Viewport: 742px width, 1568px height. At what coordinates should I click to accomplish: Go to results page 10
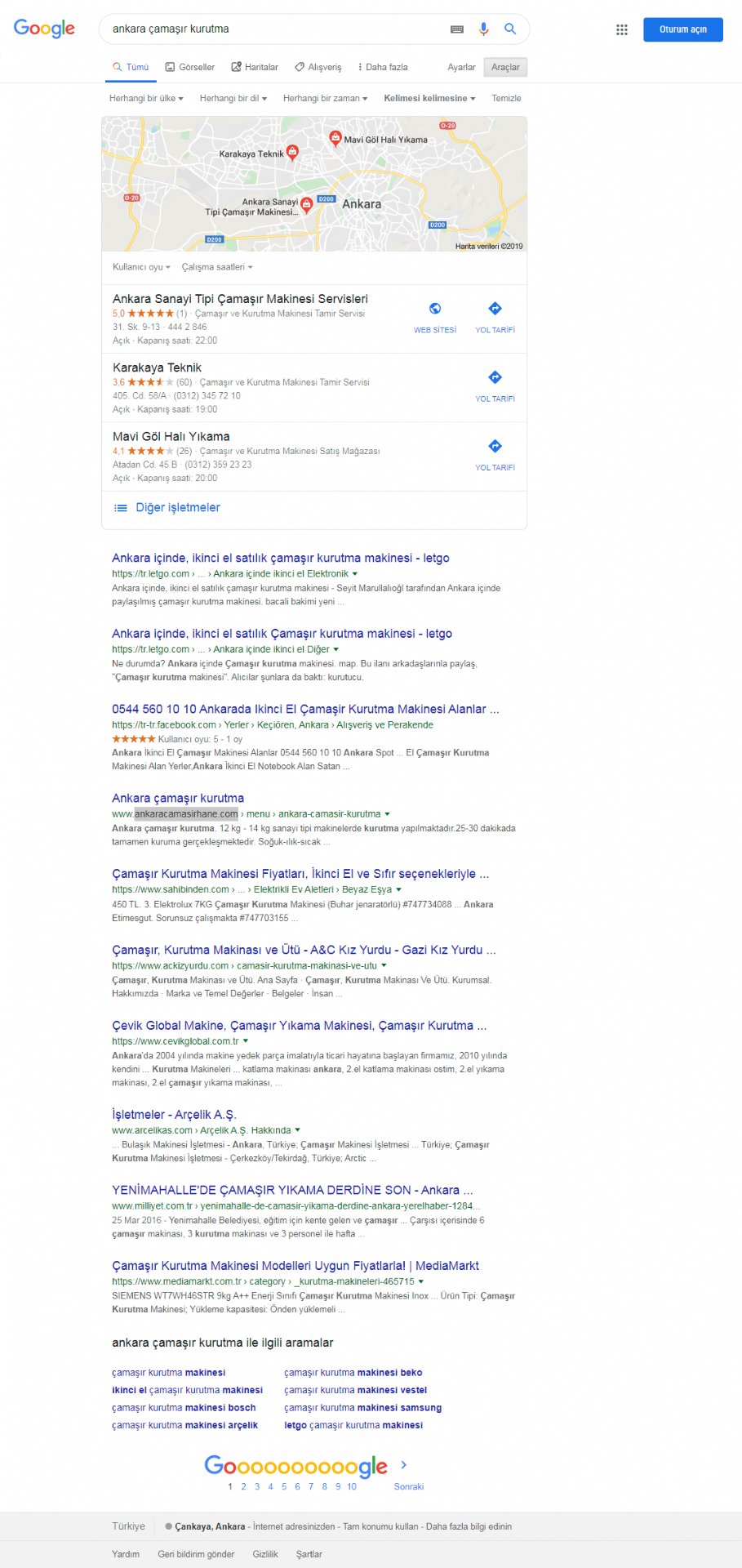[x=352, y=1486]
